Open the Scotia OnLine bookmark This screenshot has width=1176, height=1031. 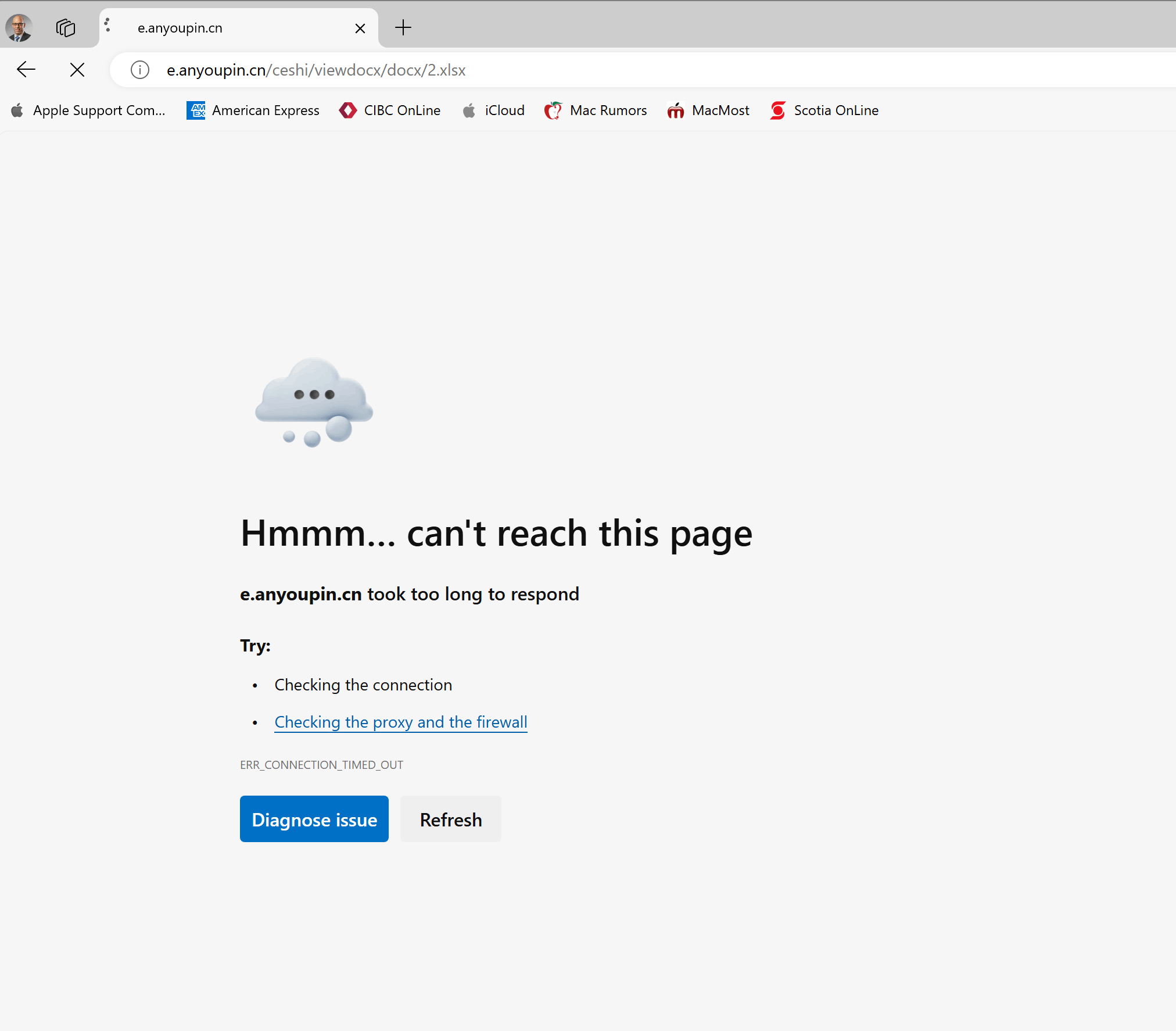pyautogui.click(x=824, y=110)
